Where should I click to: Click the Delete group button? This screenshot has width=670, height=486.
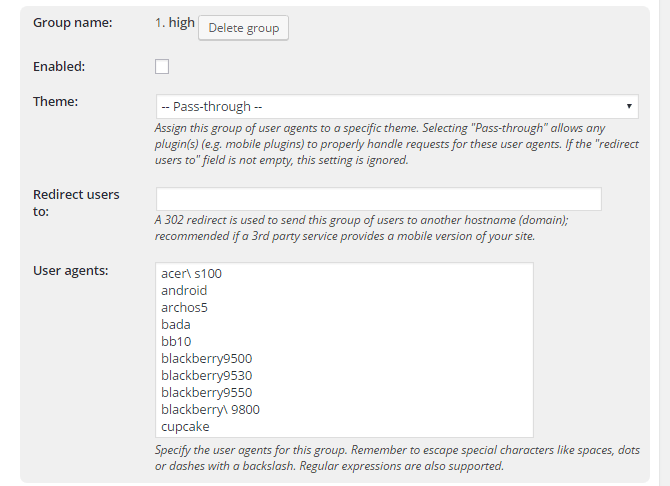point(243,28)
